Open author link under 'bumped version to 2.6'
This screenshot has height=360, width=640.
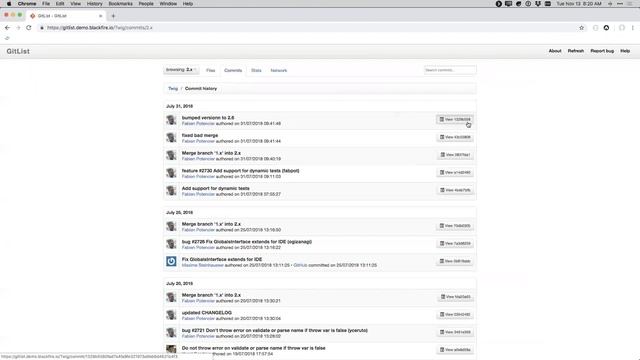(198, 124)
